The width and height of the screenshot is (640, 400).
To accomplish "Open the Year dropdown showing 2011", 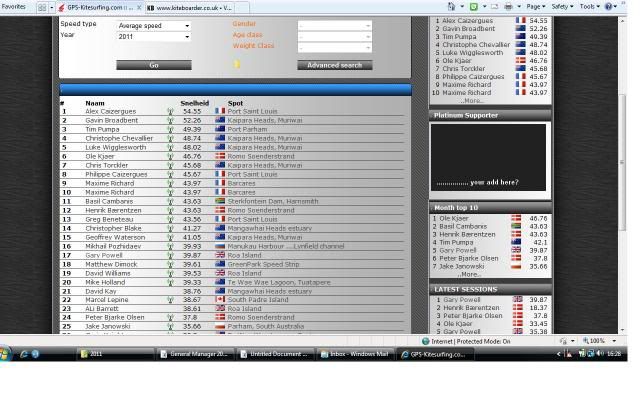I will pos(153,37).
